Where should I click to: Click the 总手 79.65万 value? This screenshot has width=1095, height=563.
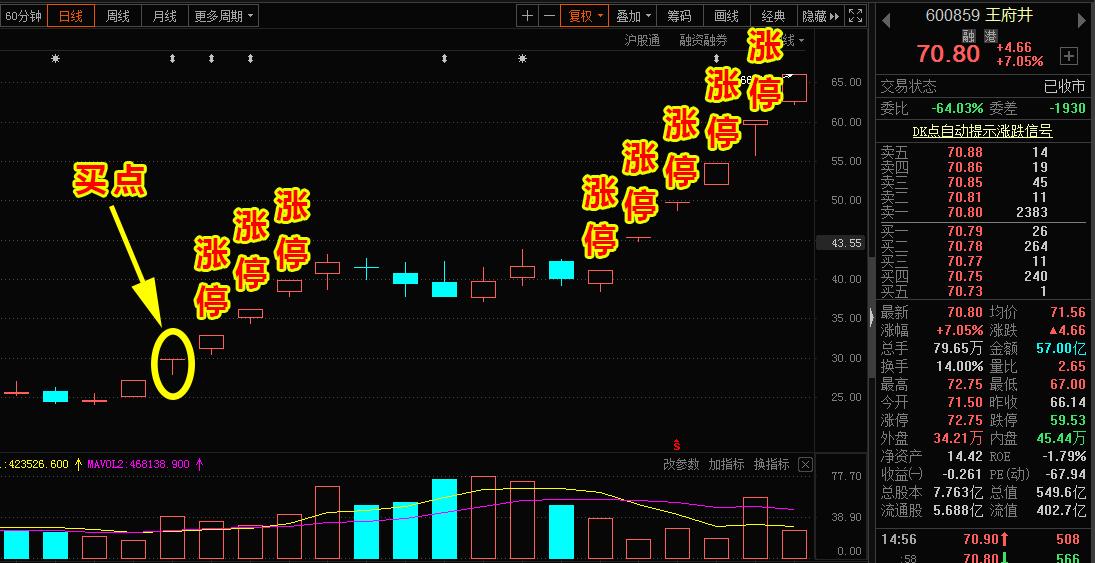pos(957,348)
